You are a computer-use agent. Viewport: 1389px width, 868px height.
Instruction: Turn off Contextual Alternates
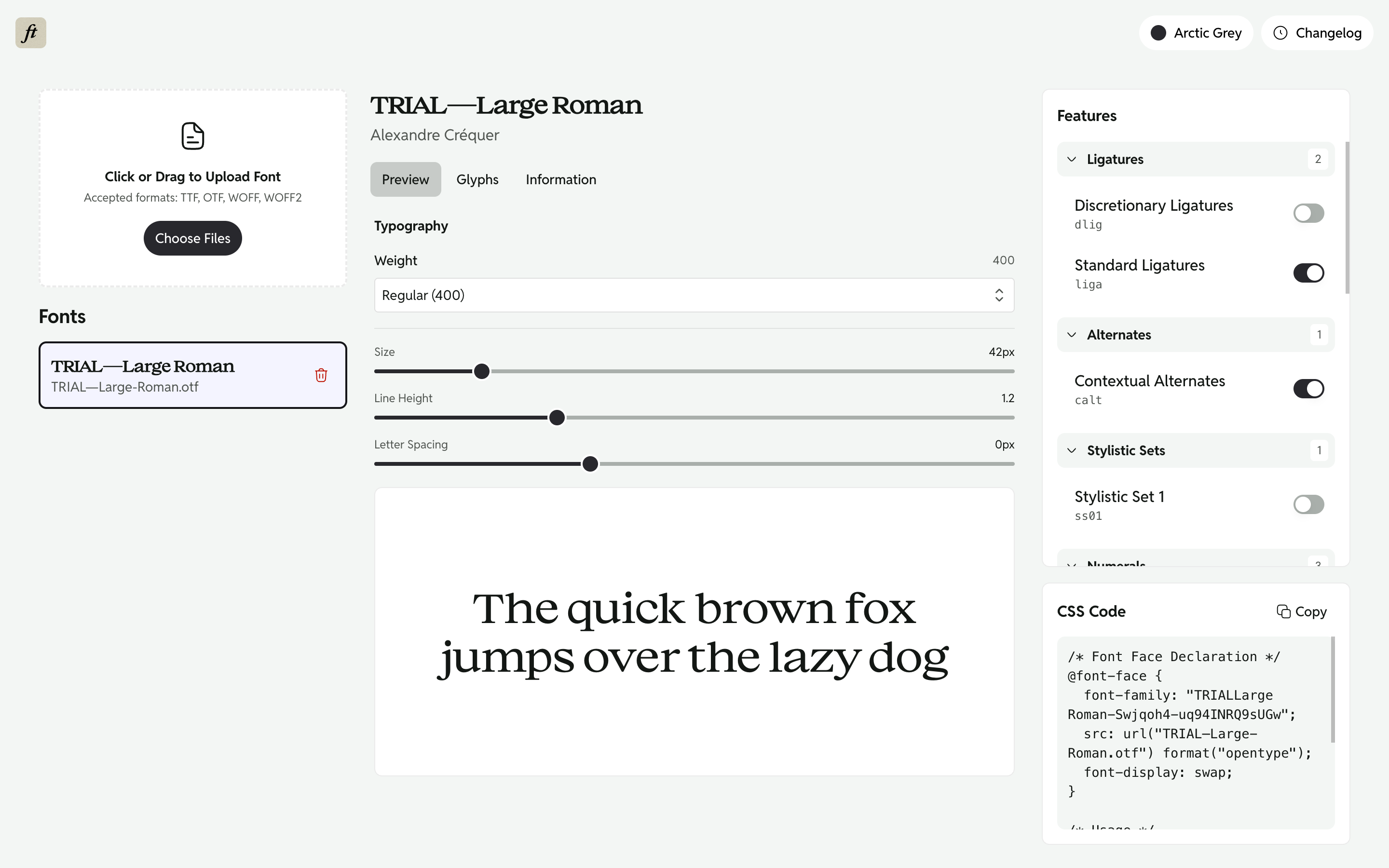point(1308,389)
